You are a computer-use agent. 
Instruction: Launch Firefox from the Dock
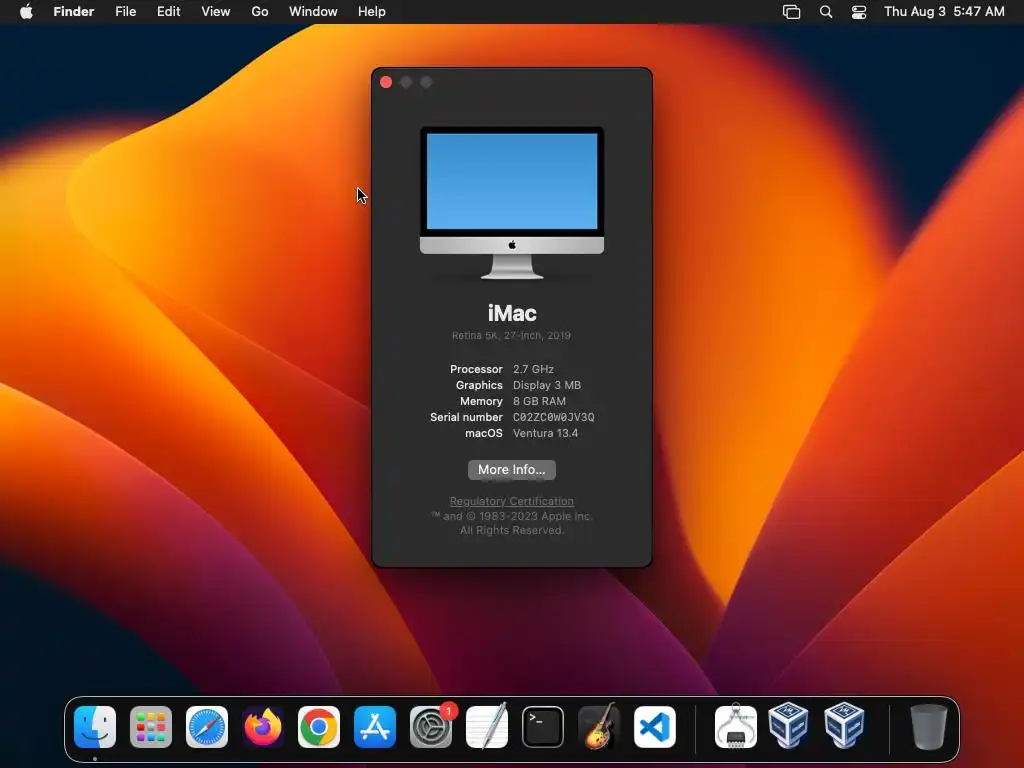pos(263,726)
